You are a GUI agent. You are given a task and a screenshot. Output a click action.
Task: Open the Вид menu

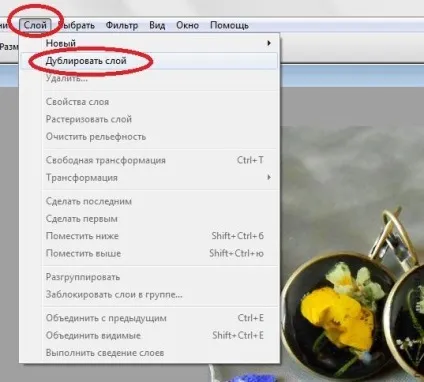(x=157, y=25)
